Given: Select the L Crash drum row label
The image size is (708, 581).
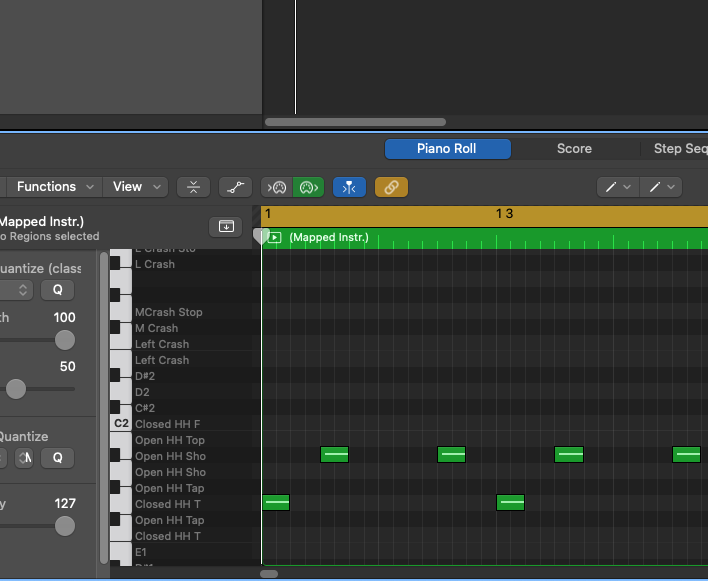Looking at the screenshot, I should (x=154, y=264).
